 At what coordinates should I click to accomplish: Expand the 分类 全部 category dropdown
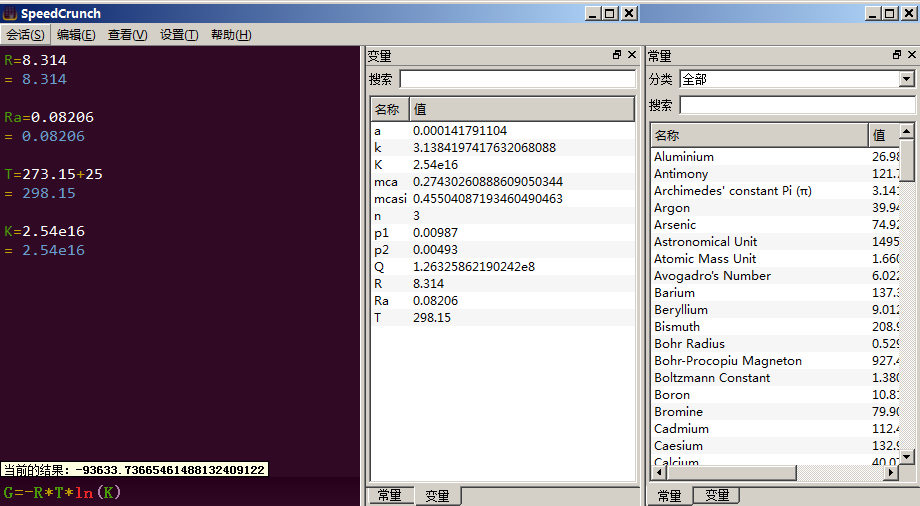tap(907, 79)
